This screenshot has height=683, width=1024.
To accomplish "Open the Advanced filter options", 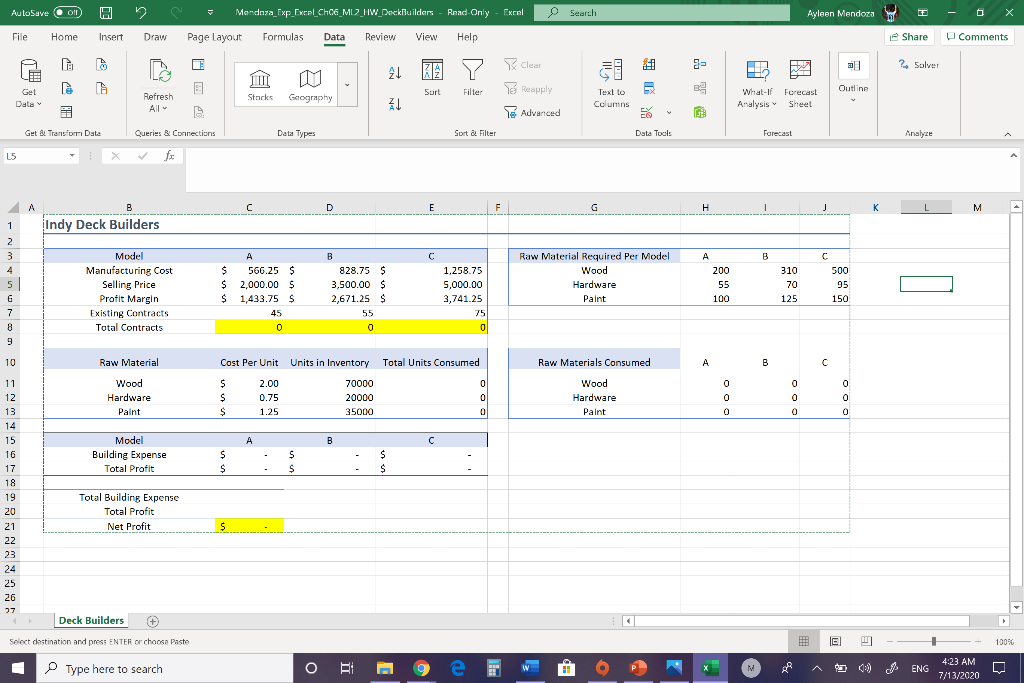I will tap(539, 112).
